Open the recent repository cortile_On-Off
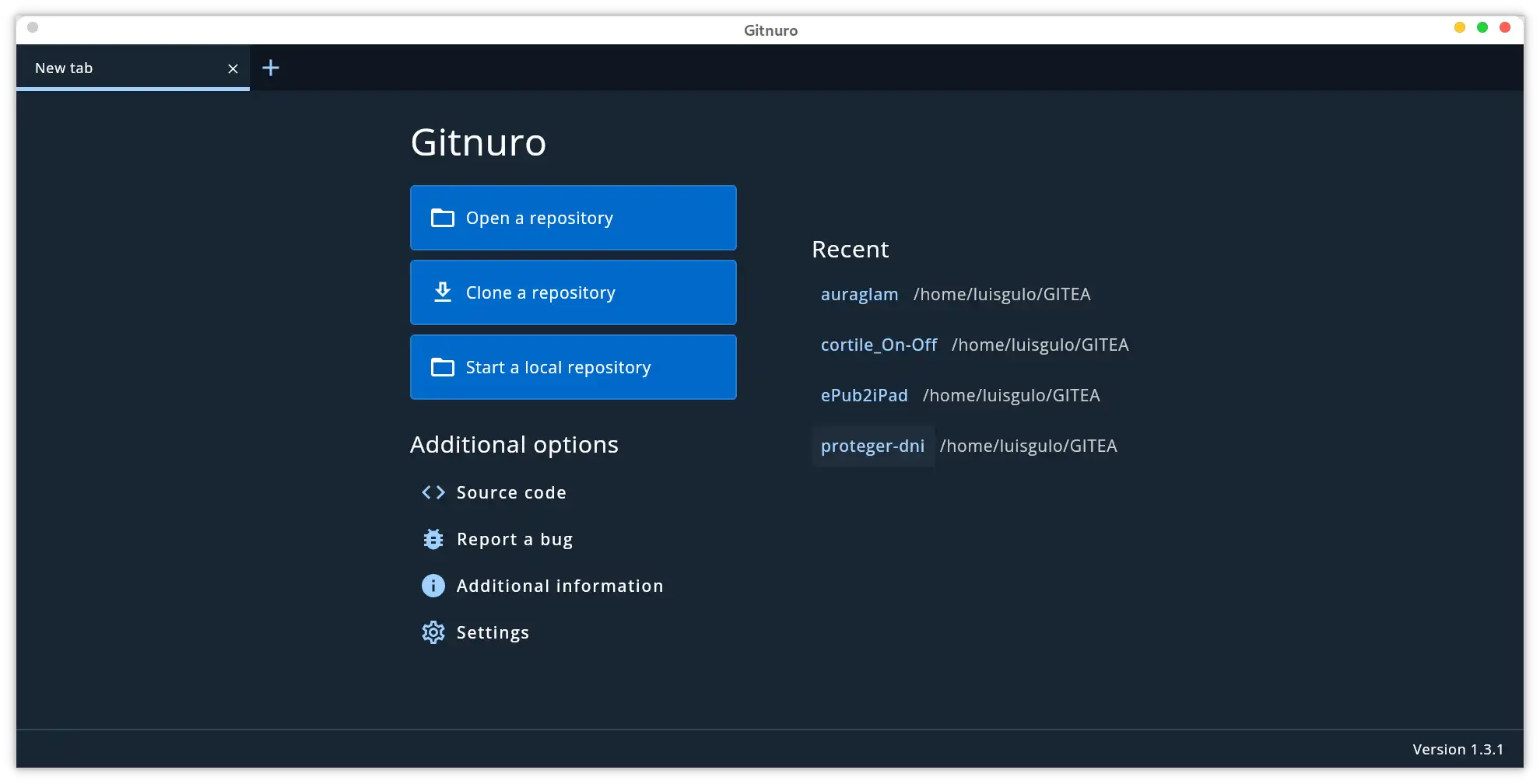 [879, 345]
